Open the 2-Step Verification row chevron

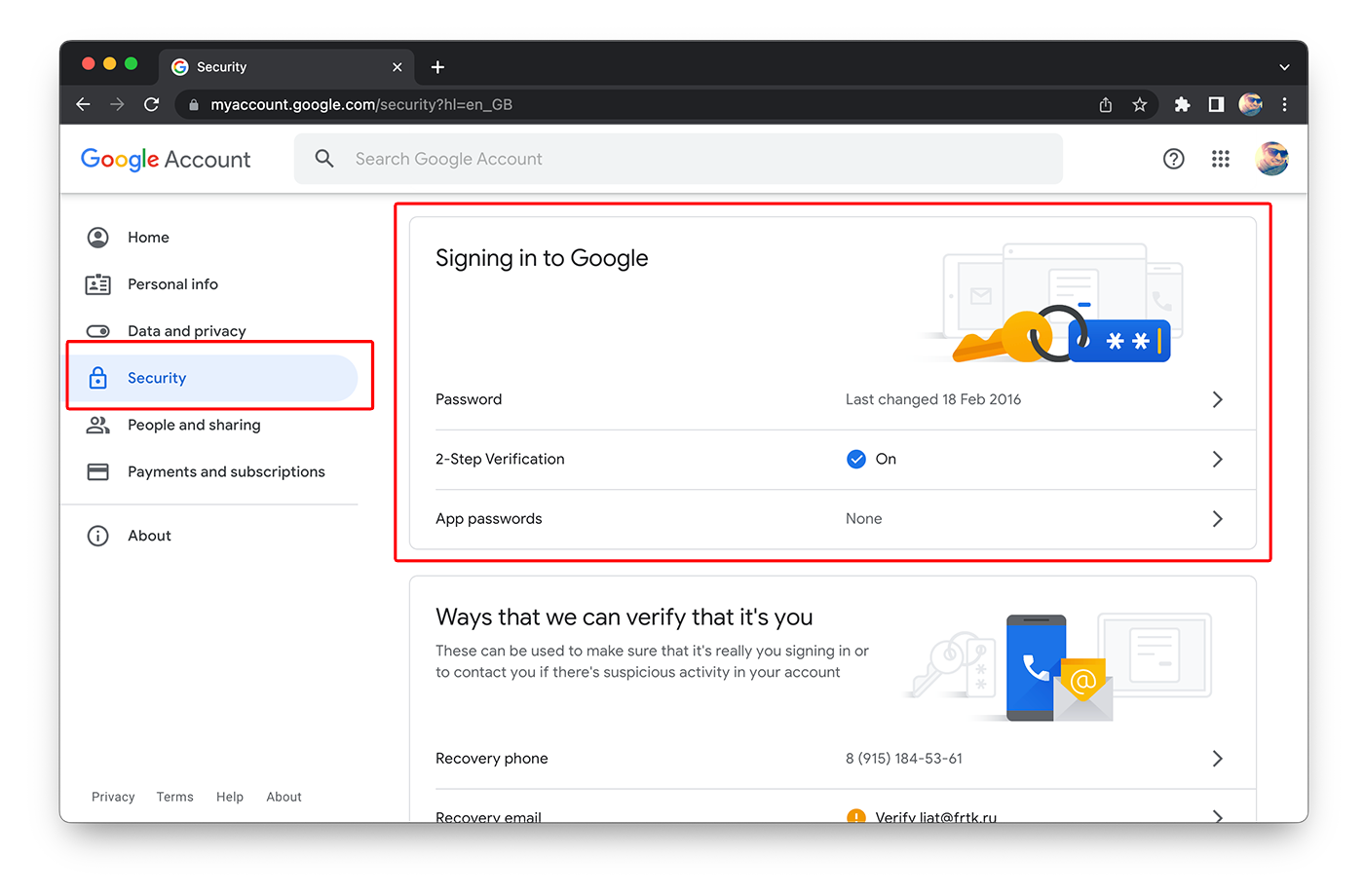(x=1217, y=459)
